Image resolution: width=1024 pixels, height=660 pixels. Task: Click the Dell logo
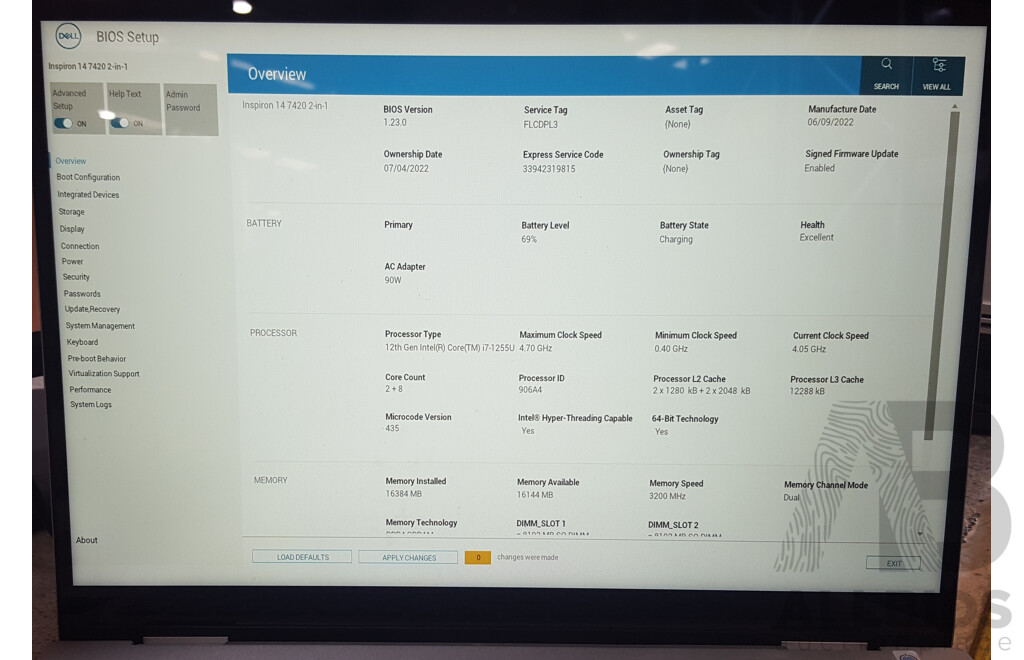point(69,36)
